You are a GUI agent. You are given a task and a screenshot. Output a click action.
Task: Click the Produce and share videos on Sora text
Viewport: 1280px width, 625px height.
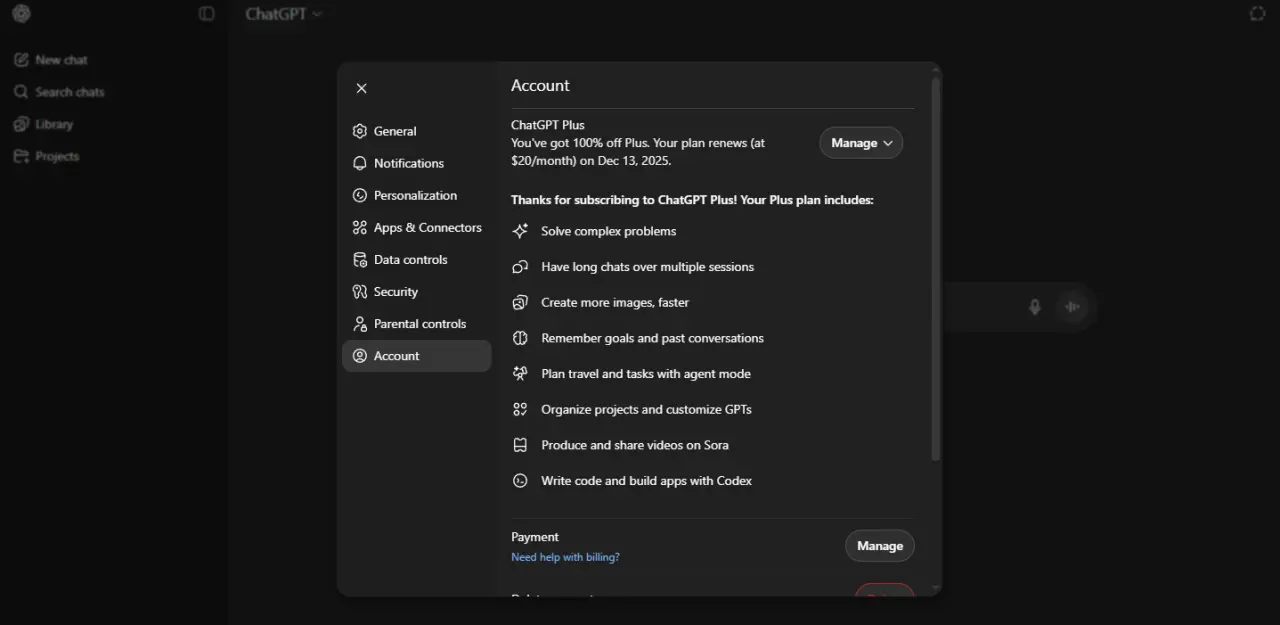(x=635, y=445)
